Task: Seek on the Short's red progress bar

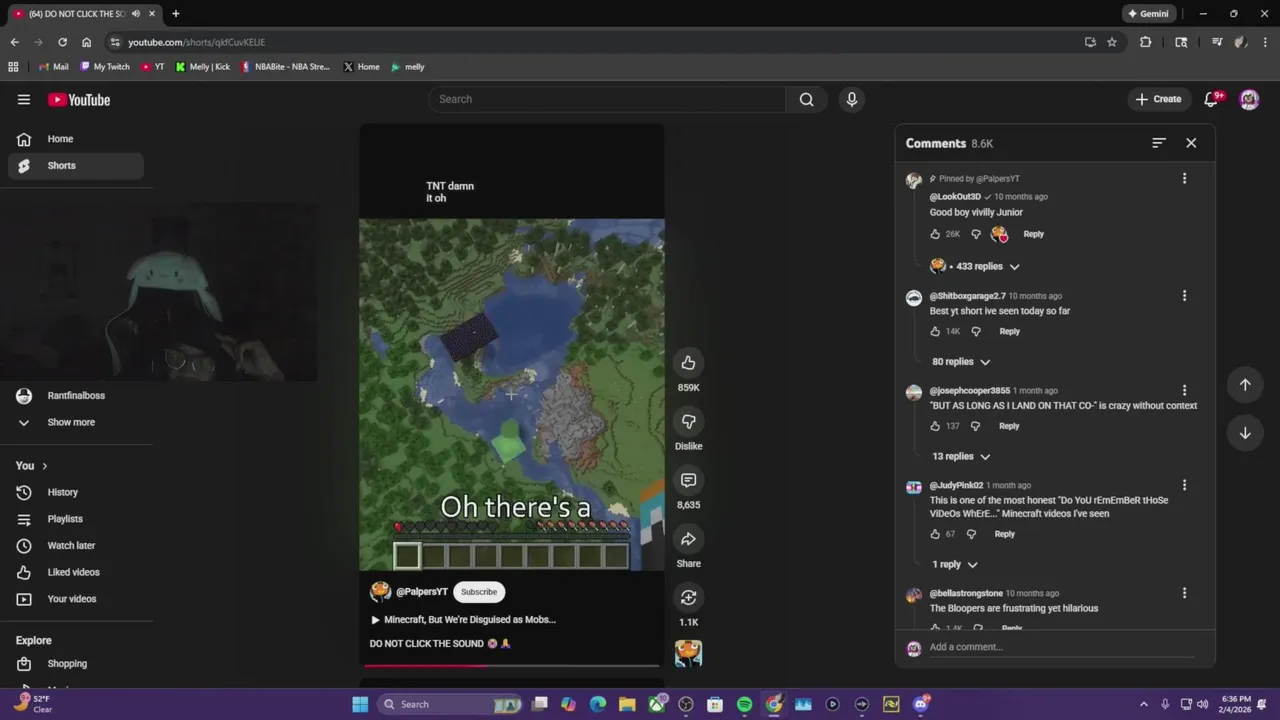Action: (511, 665)
